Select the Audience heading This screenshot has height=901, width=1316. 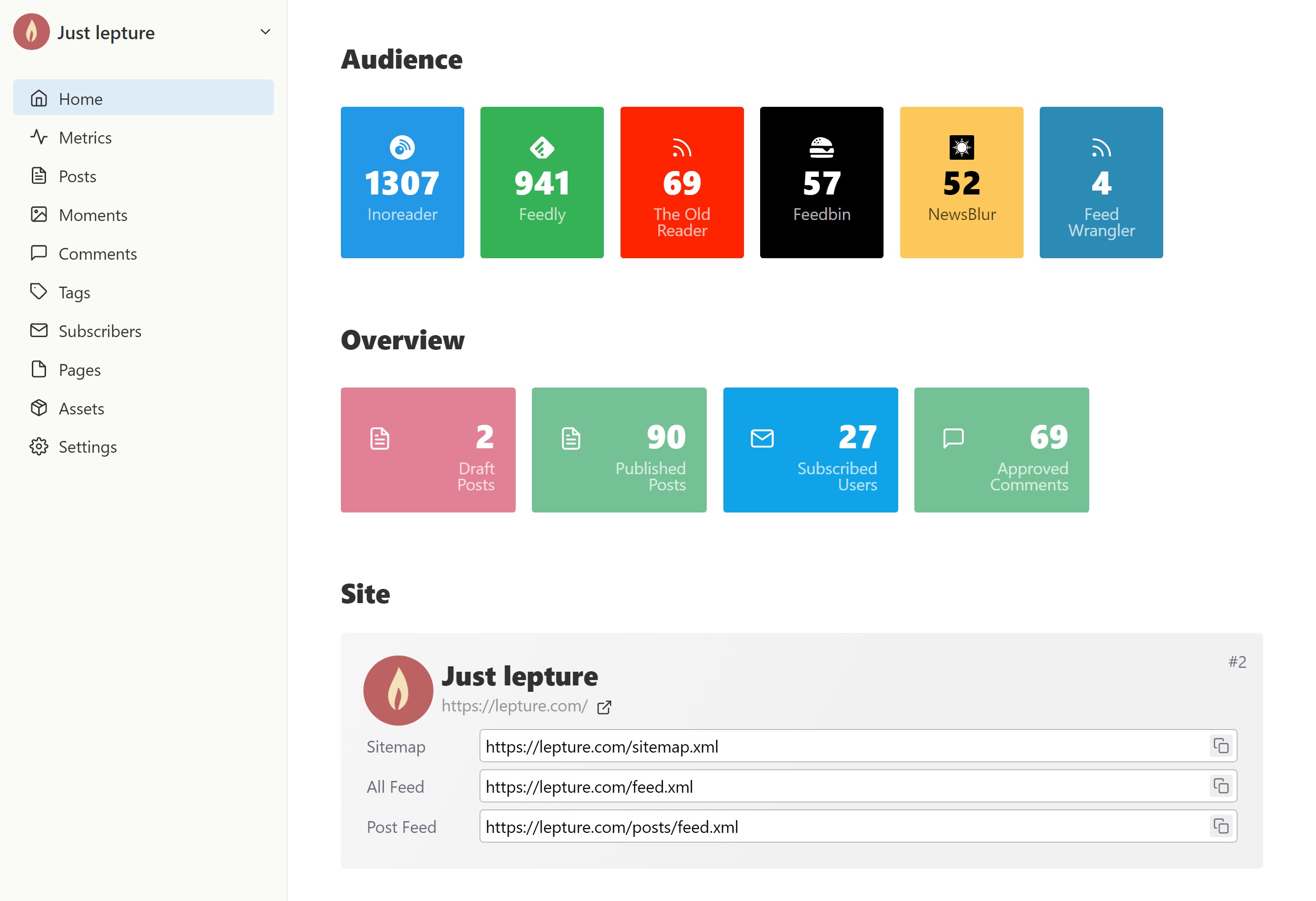pos(402,59)
